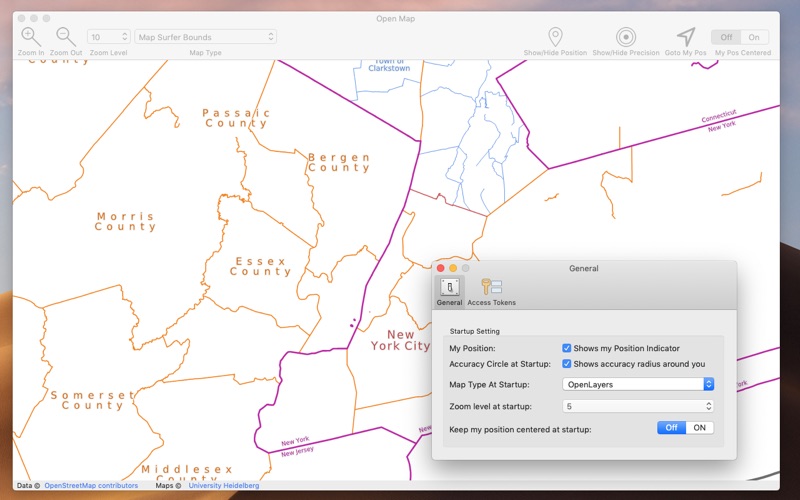800x500 pixels.
Task: Uncheck Shows my Position Indicator
Action: (566, 348)
